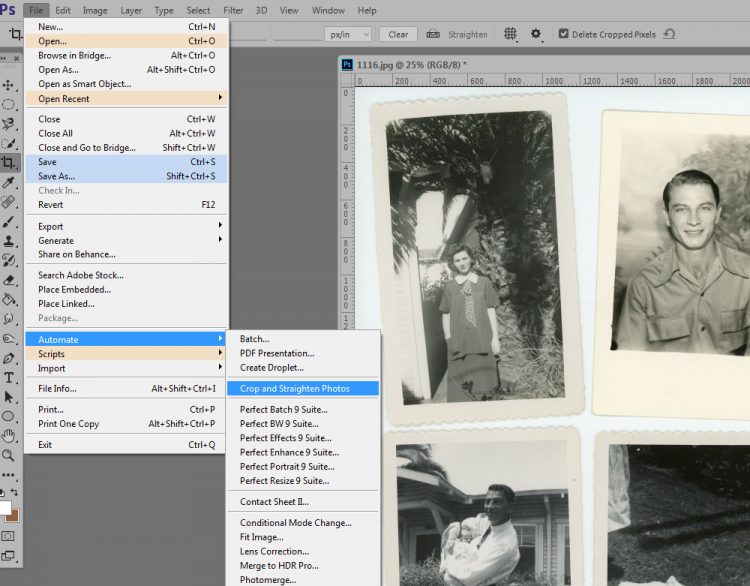Screen dimensions: 750x586
Task: Select the 1116.jpg document tab
Action: coord(411,65)
